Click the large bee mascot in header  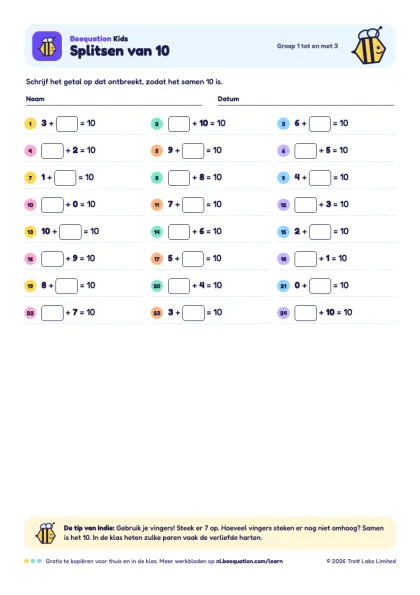pyautogui.click(x=369, y=46)
